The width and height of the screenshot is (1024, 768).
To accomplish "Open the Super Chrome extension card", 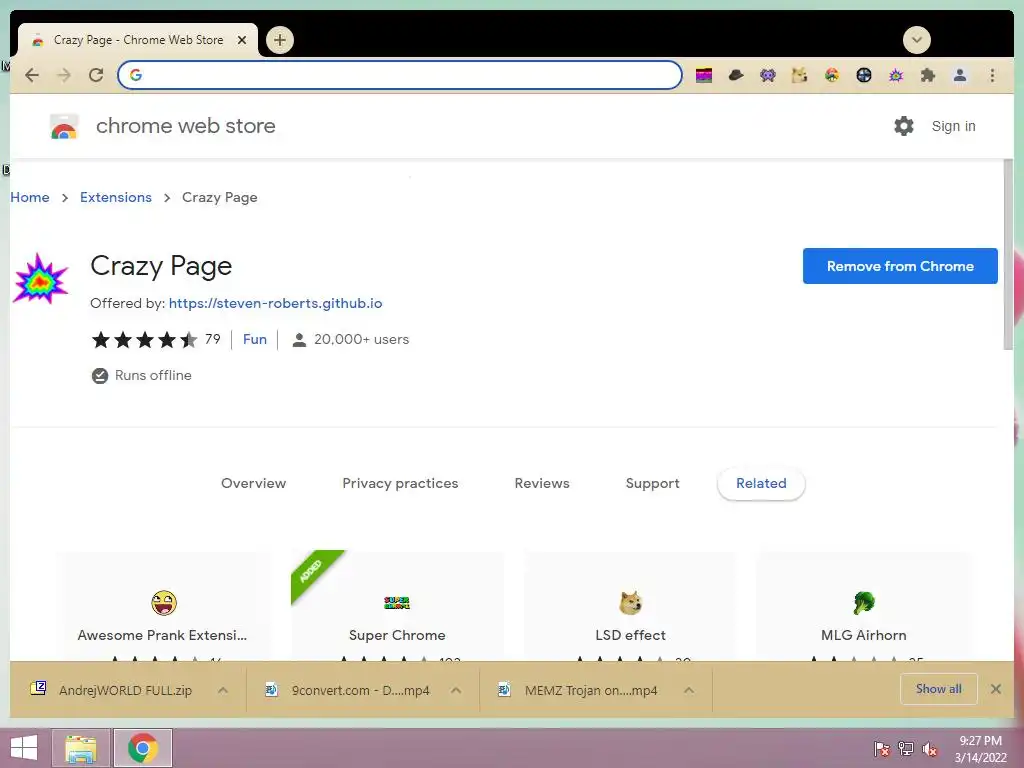I will [x=397, y=607].
